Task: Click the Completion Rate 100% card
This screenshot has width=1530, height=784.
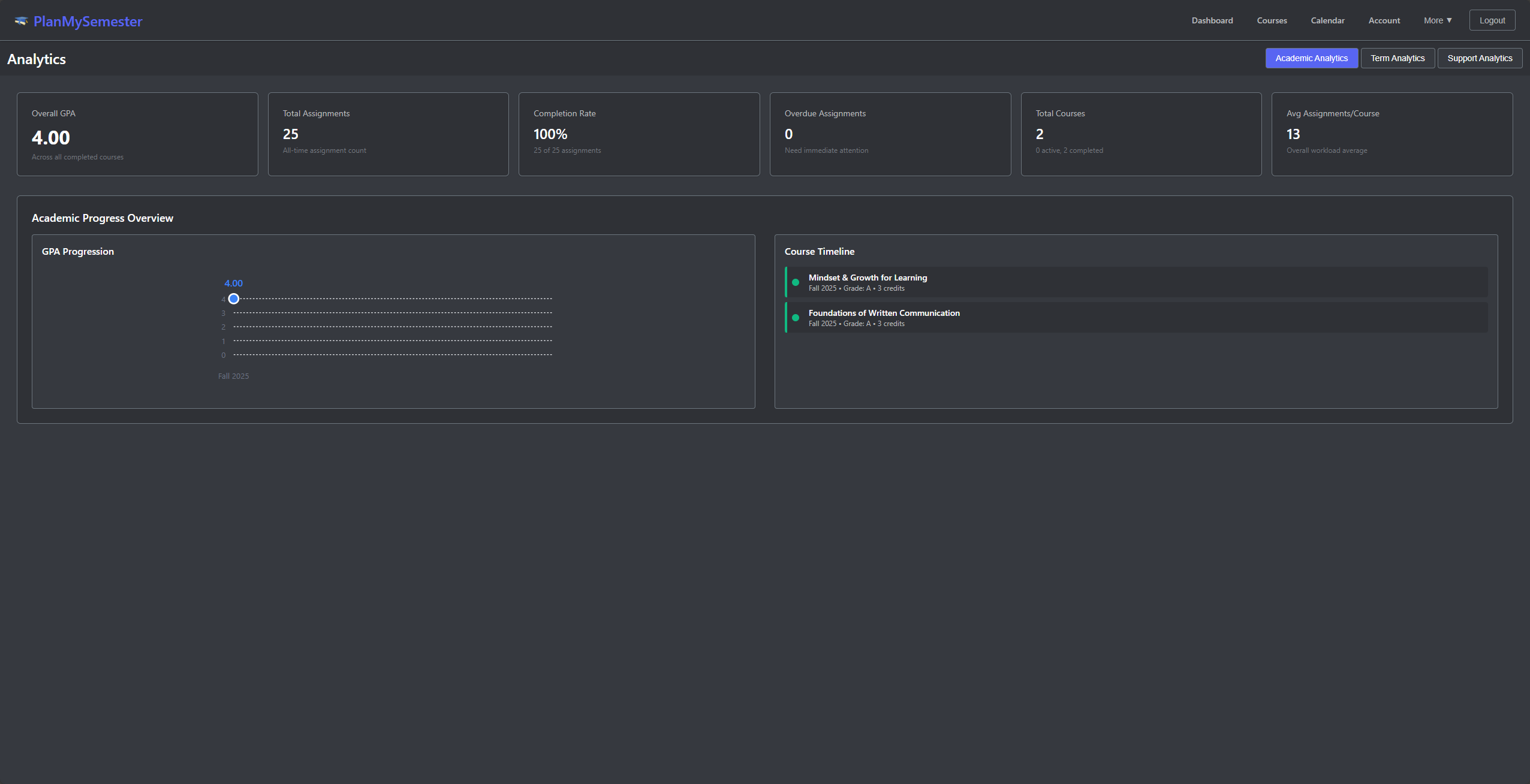Action: 638,134
